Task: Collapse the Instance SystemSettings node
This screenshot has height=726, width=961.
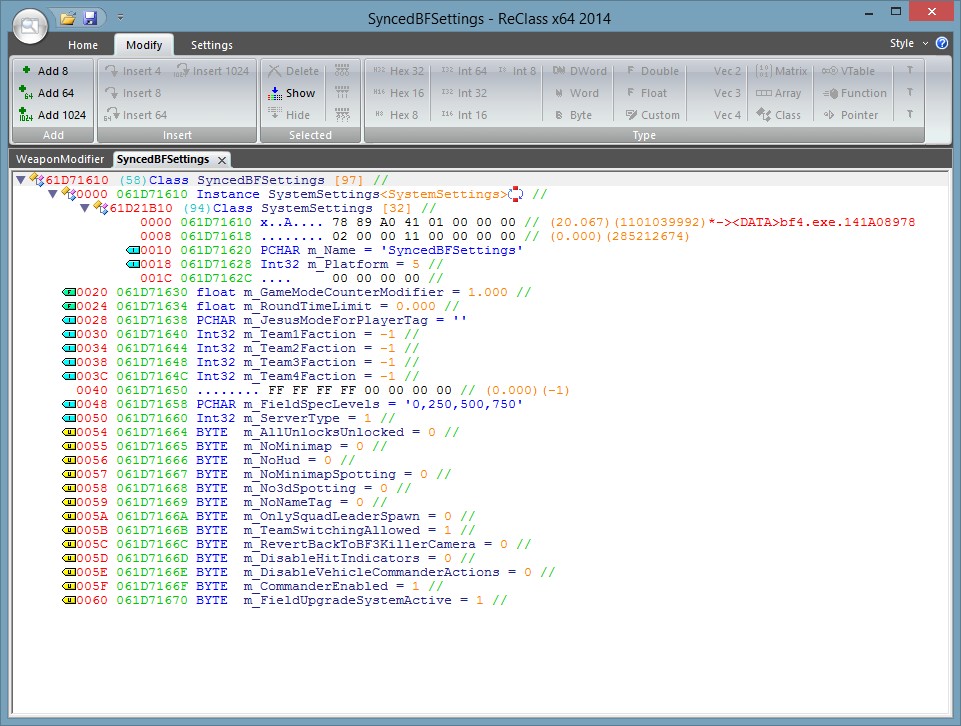Action: point(53,194)
